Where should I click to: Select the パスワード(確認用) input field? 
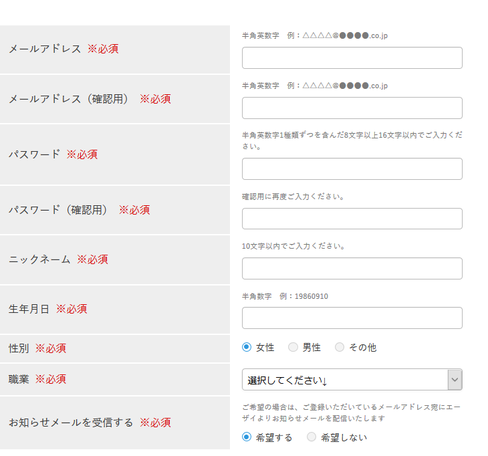(x=352, y=219)
